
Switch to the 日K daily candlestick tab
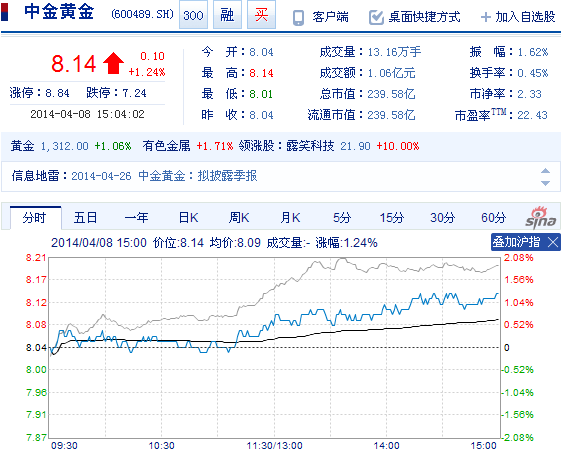tap(188, 217)
